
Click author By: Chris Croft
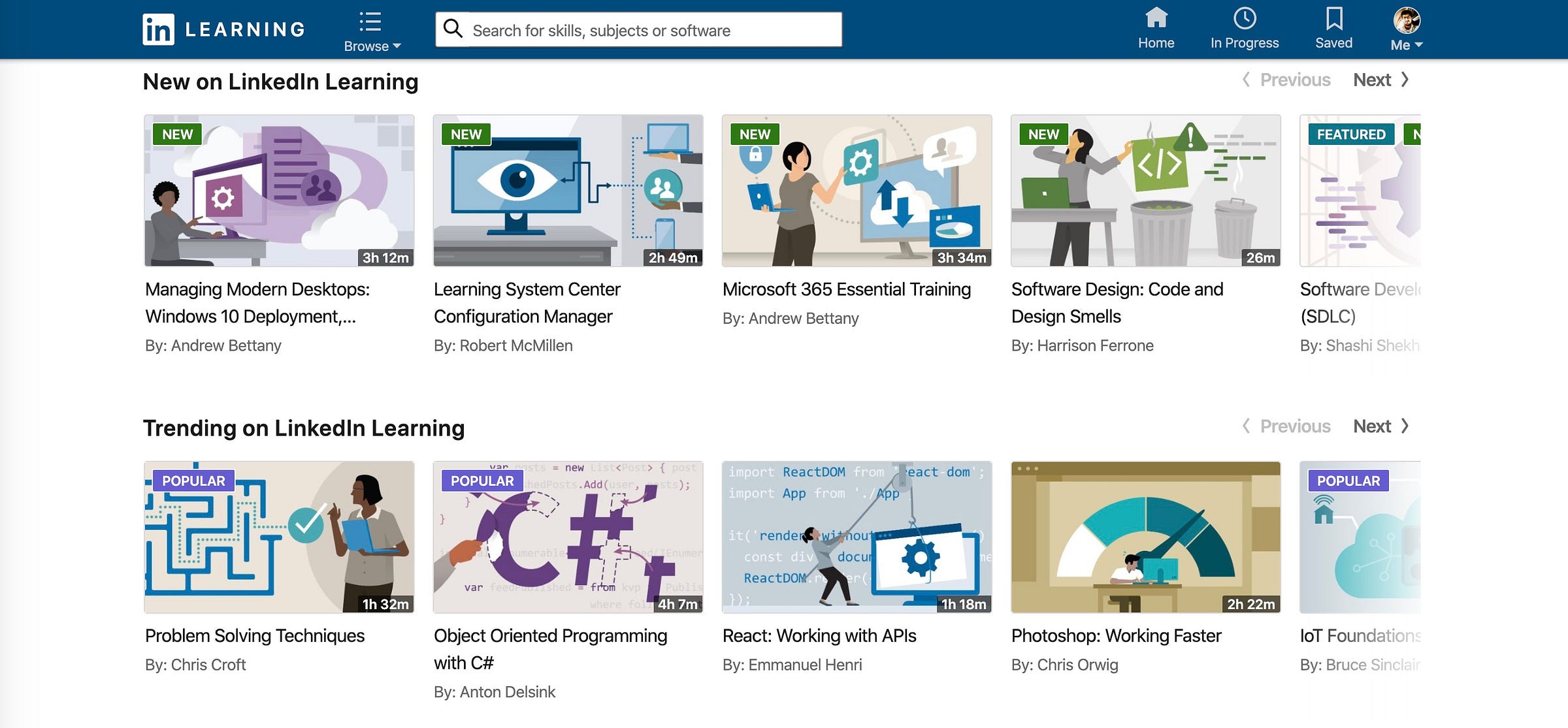pos(195,665)
